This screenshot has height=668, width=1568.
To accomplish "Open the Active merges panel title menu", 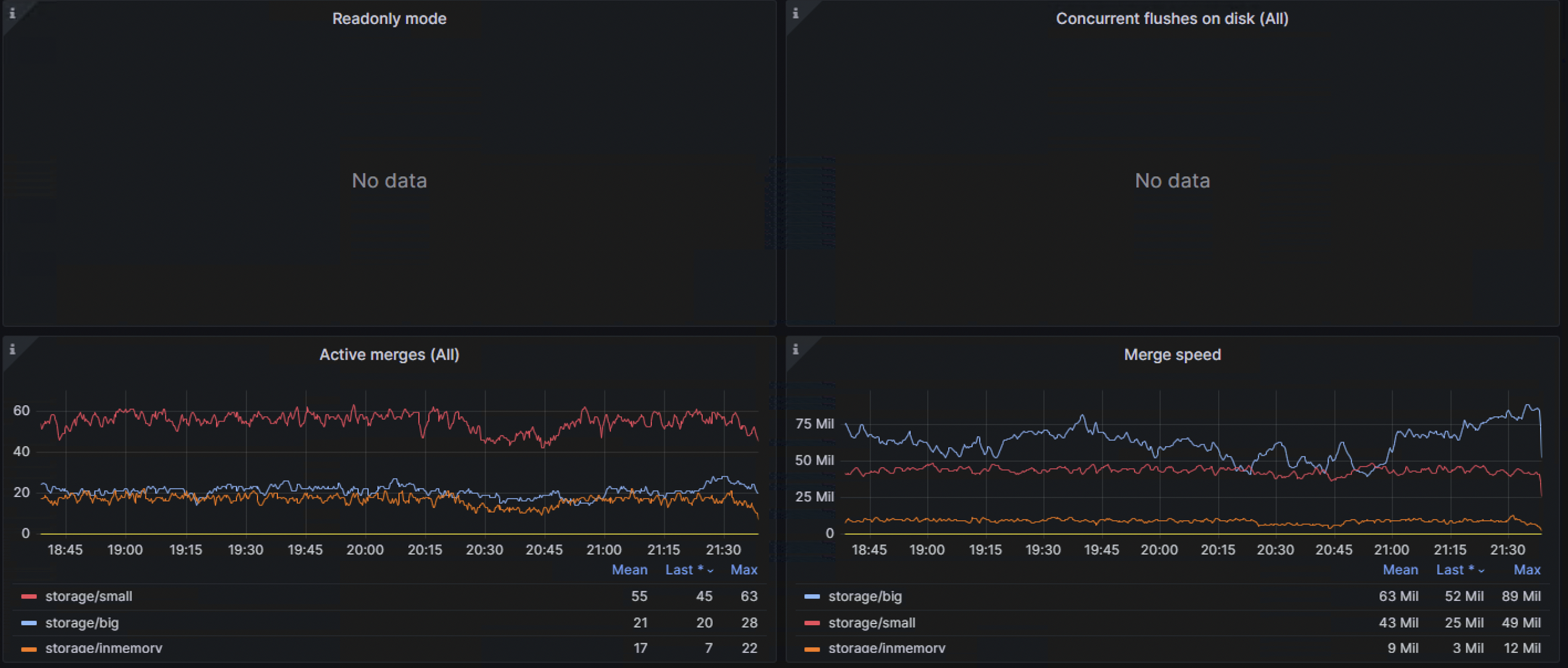I will click(389, 354).
